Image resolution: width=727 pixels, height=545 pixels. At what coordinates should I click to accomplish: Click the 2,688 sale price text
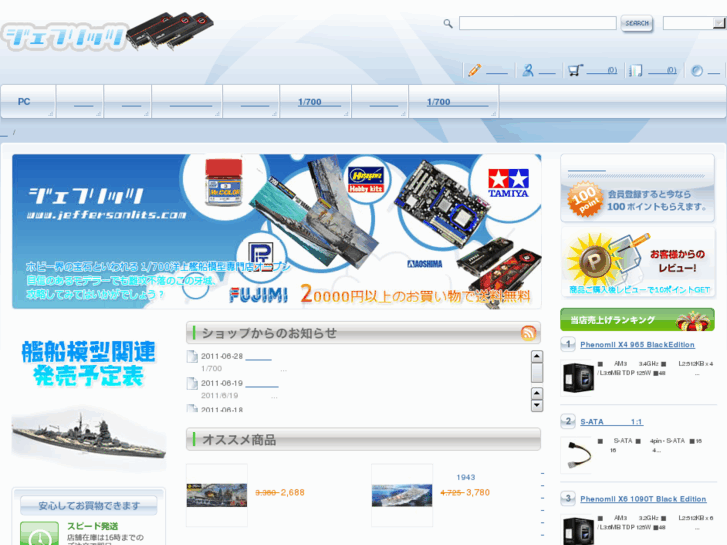point(293,492)
